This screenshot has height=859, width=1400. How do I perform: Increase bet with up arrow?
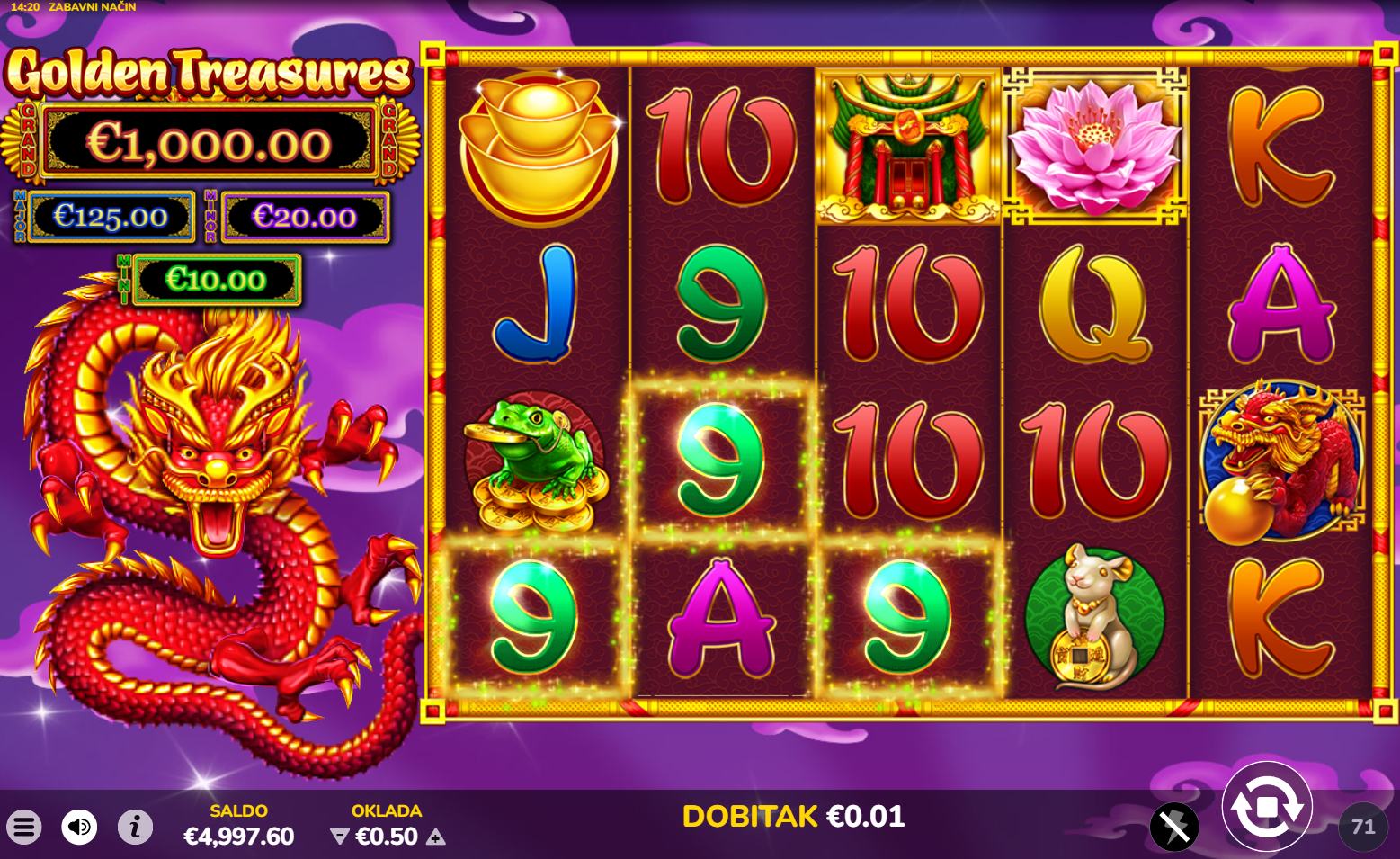(436, 837)
